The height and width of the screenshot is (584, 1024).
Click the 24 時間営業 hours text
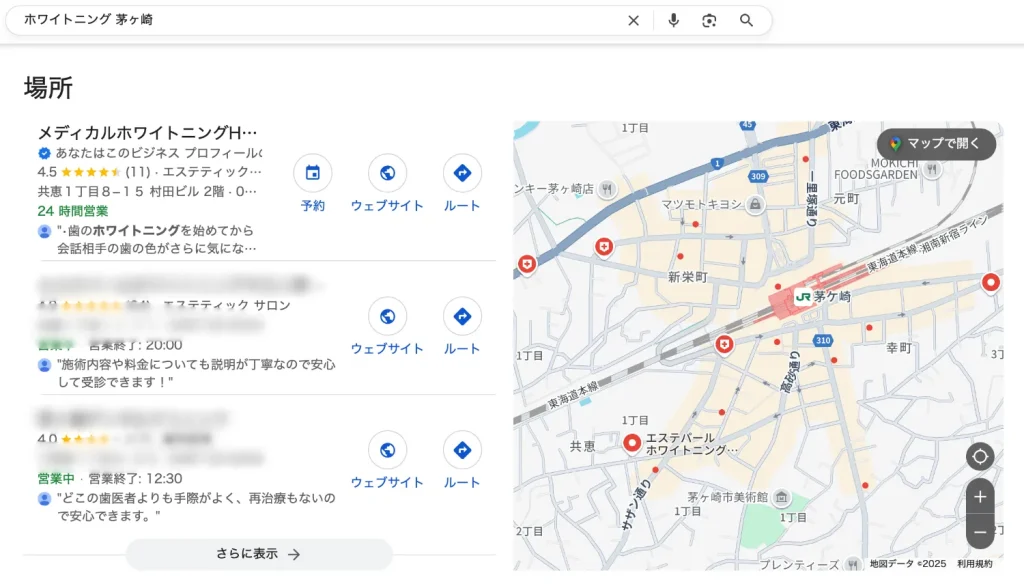72,211
